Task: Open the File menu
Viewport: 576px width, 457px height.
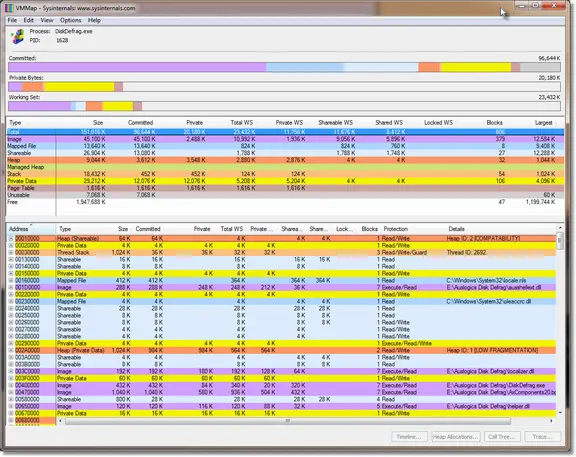Action: pyautogui.click(x=12, y=20)
